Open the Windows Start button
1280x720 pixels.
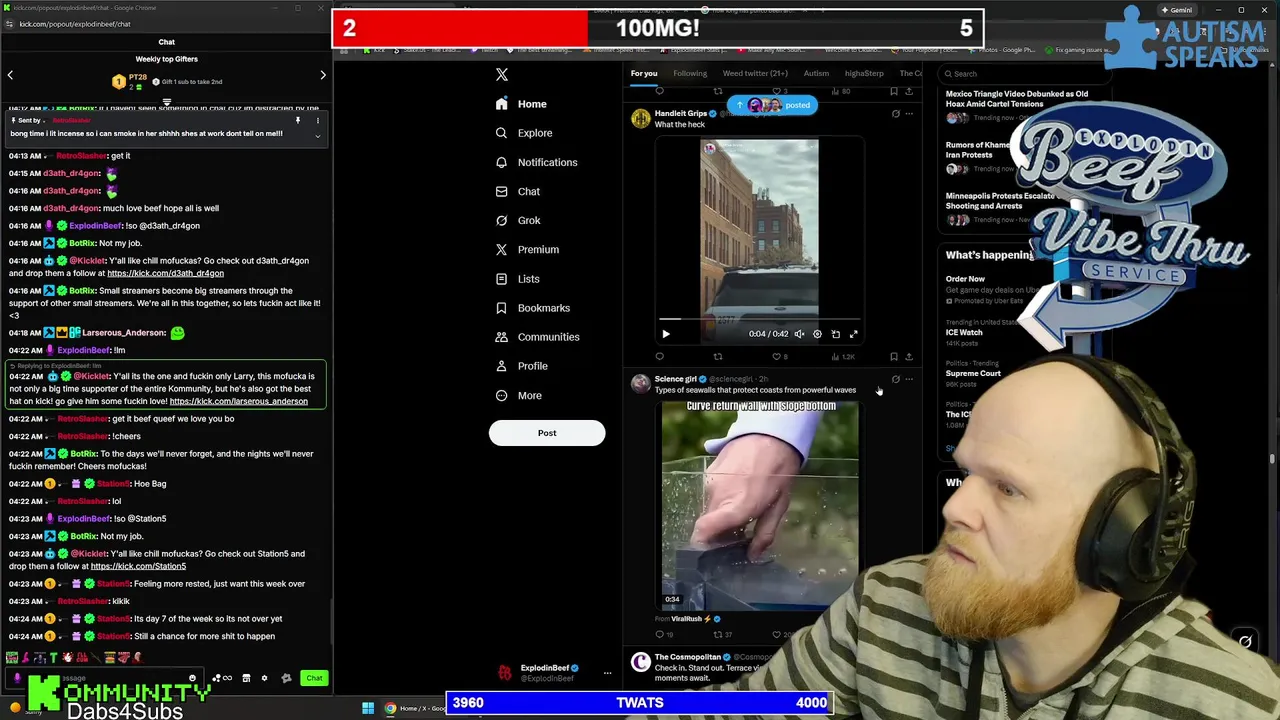368,708
